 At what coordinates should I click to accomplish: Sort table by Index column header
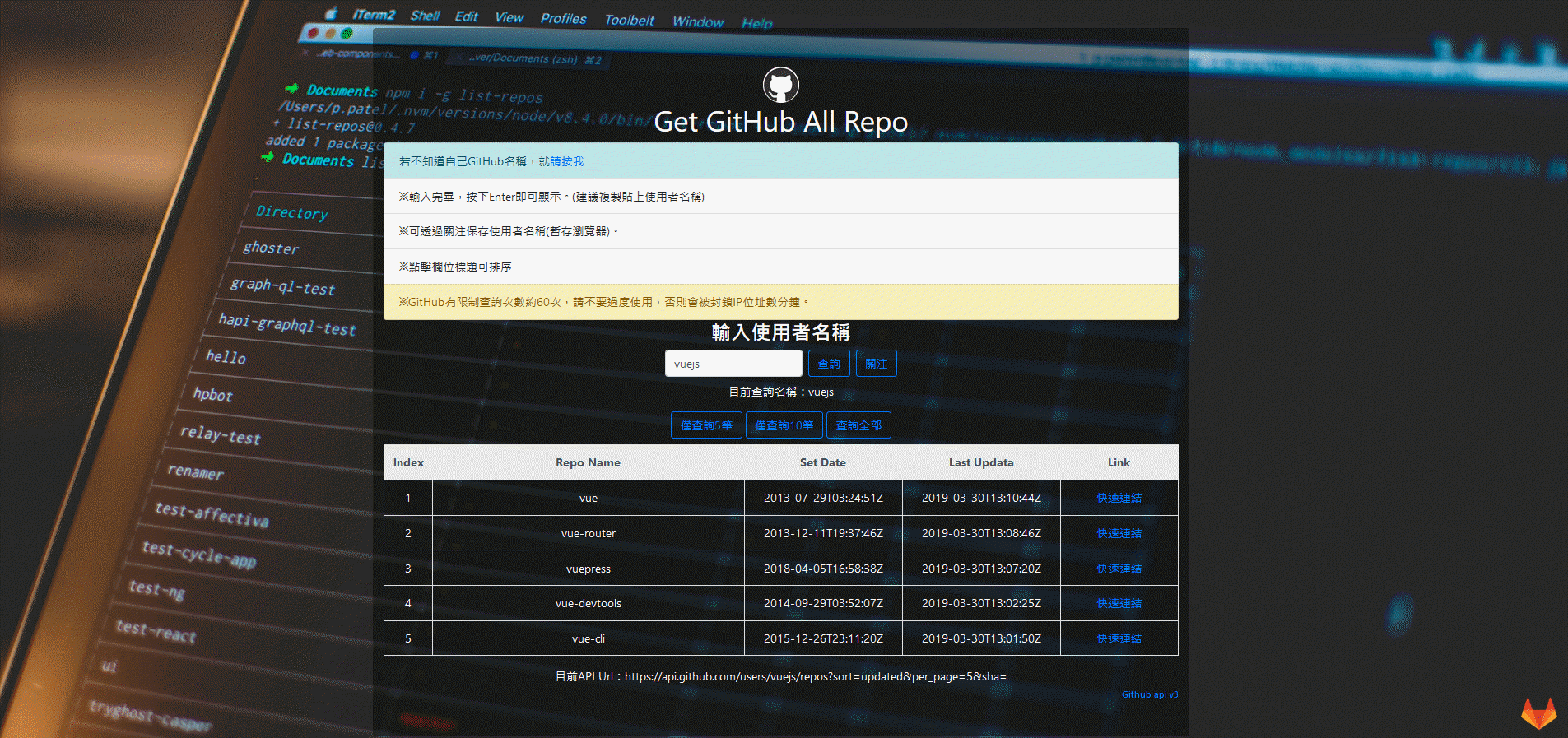pos(408,462)
